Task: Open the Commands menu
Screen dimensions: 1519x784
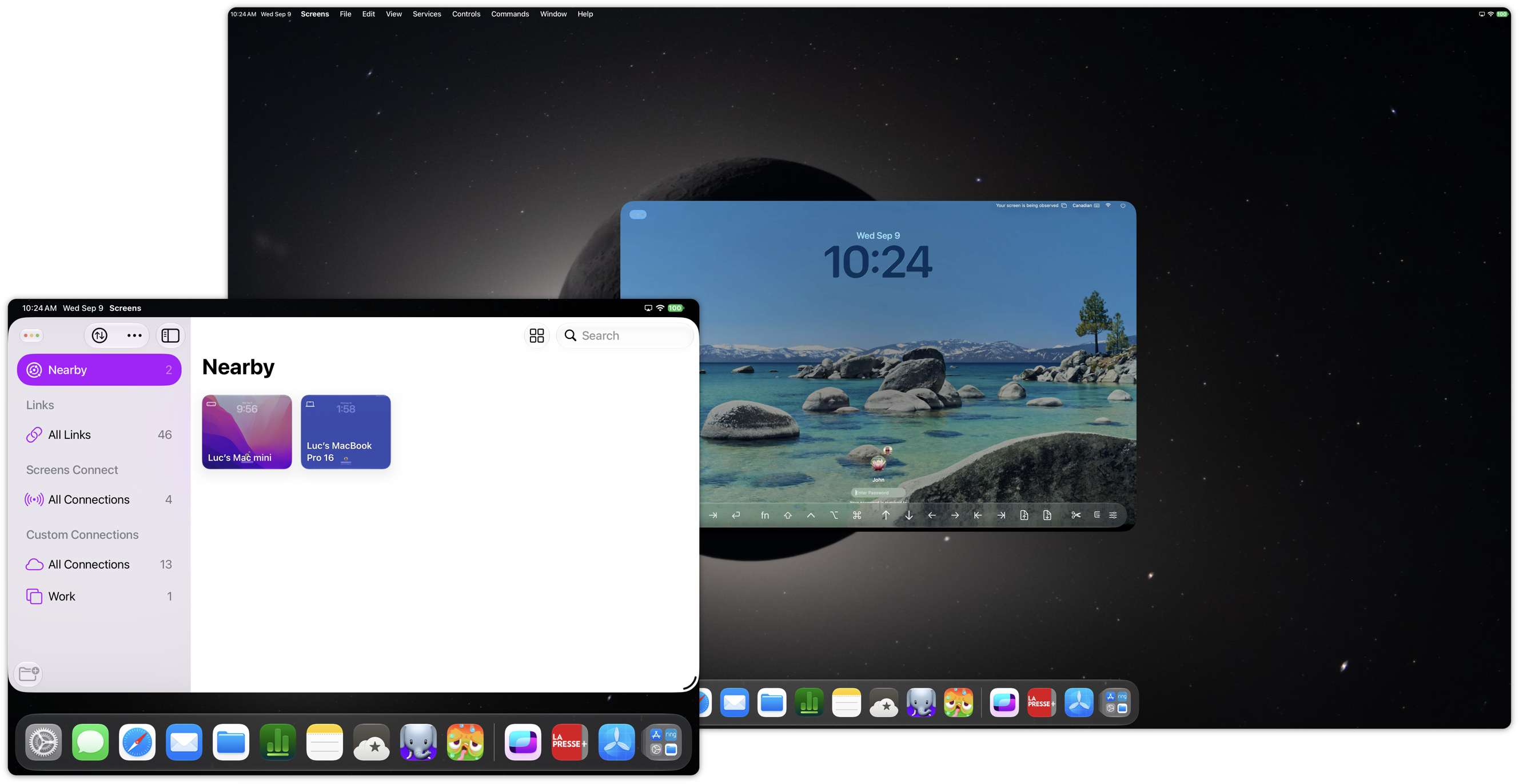Action: (x=510, y=14)
